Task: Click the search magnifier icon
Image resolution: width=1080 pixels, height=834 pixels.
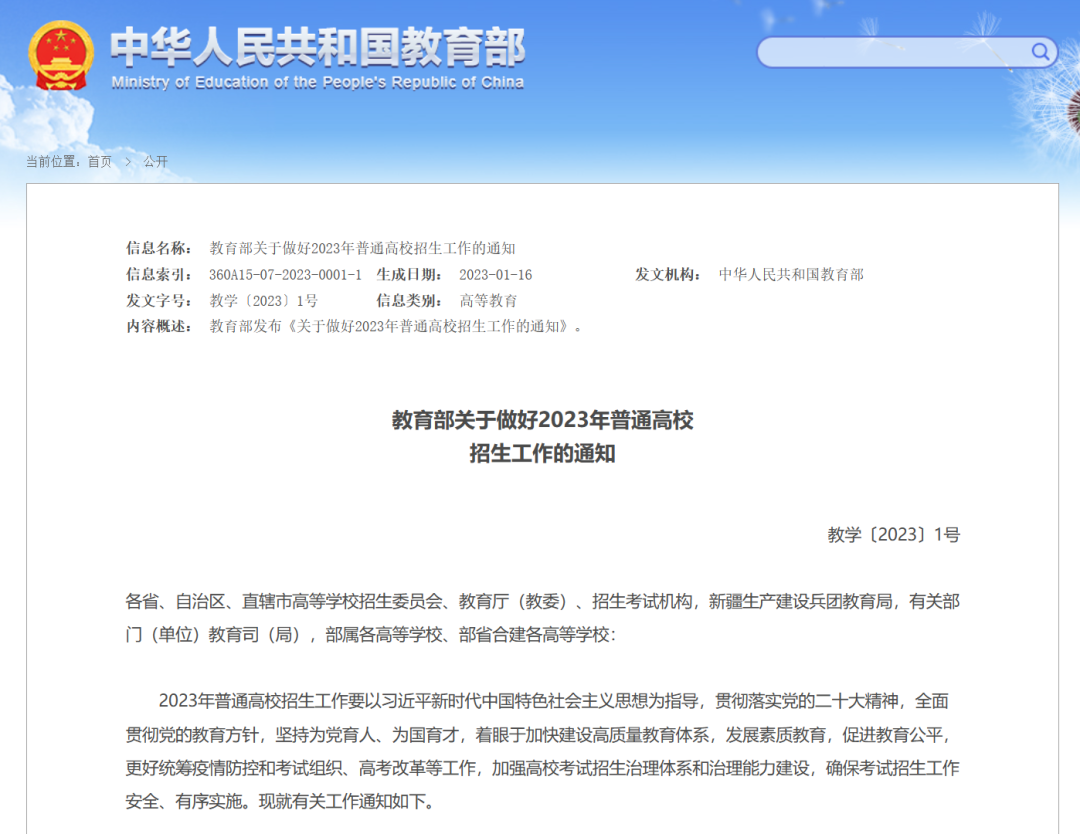Action: tap(1040, 52)
